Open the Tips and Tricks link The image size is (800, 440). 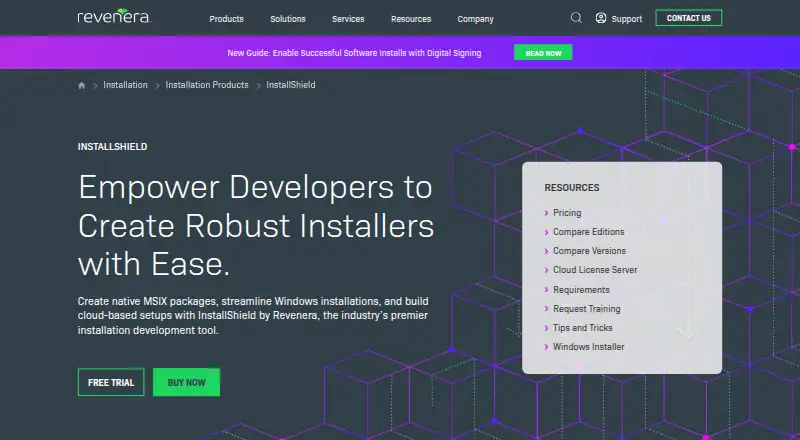point(583,327)
